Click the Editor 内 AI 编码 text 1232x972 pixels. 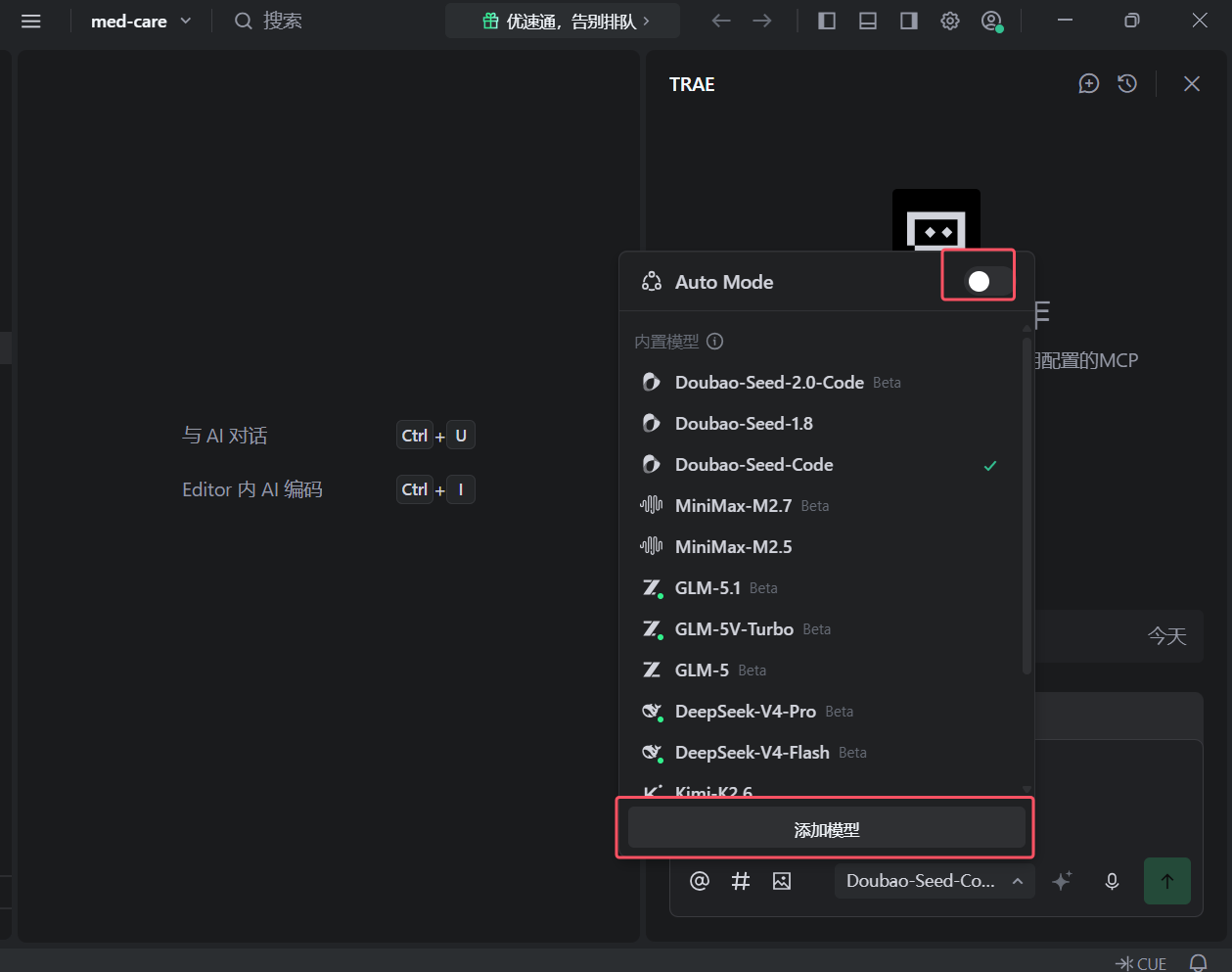click(x=252, y=489)
